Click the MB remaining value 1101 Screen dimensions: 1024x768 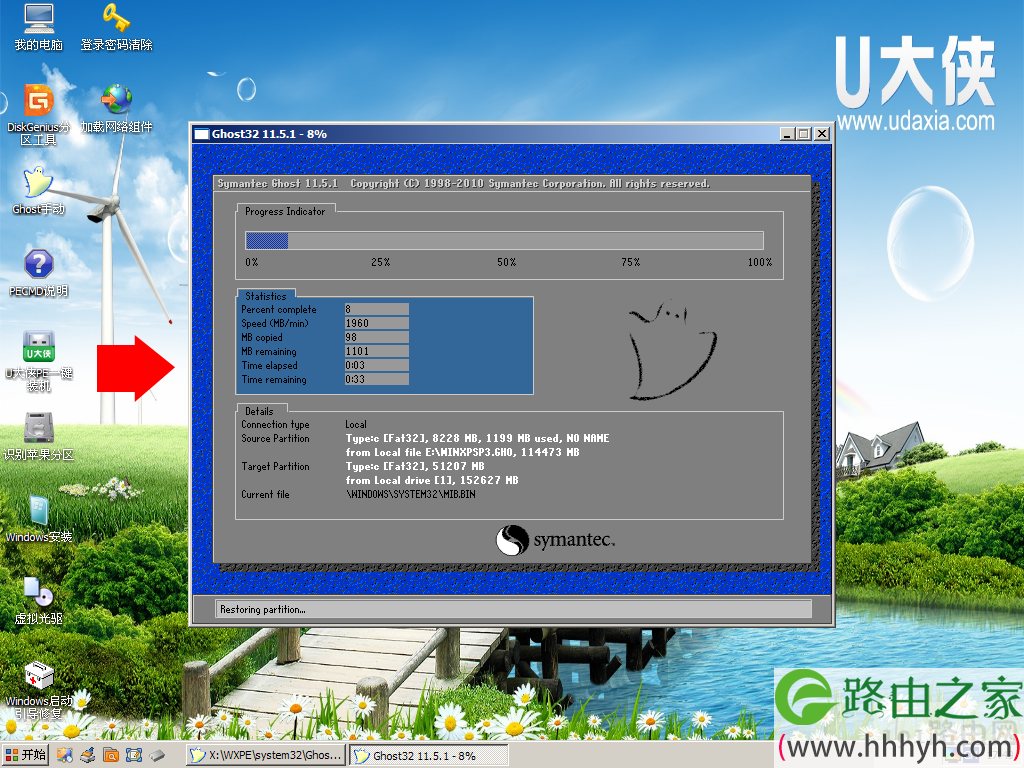tap(377, 351)
